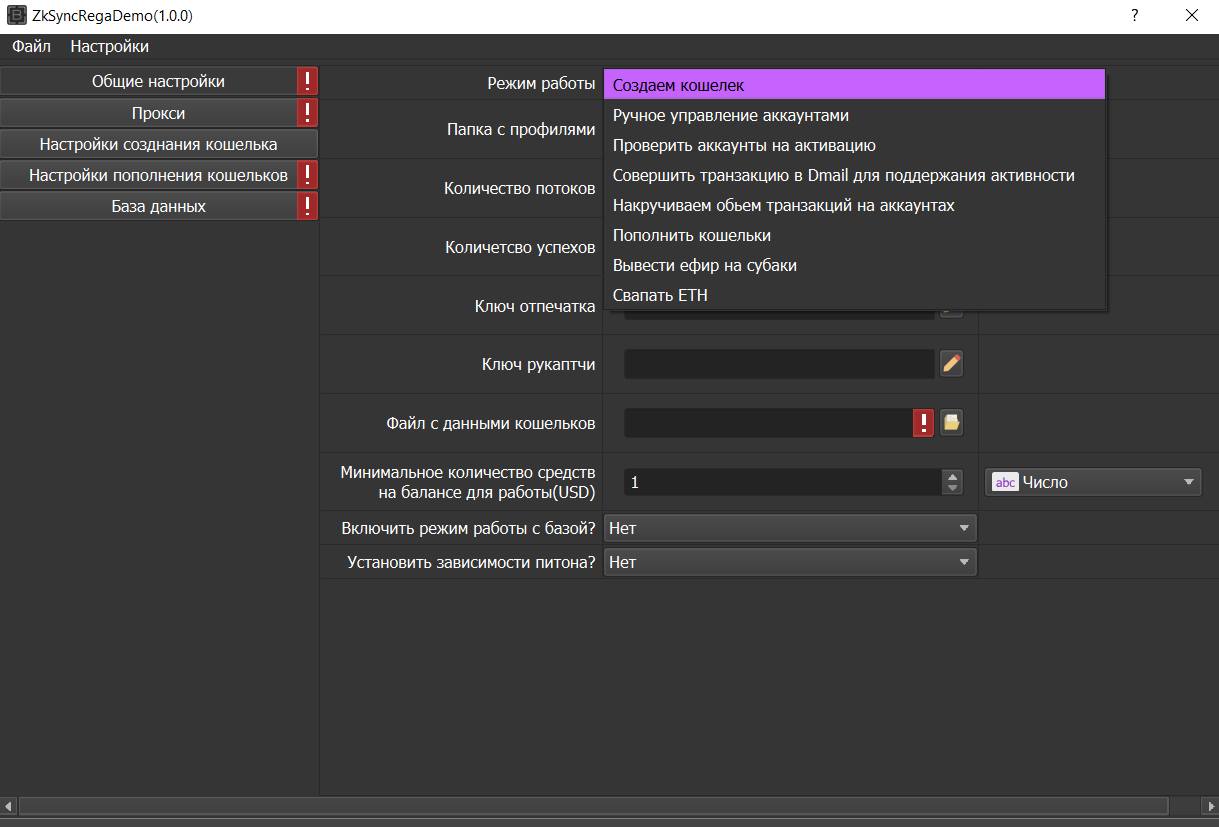The height and width of the screenshot is (827, 1219).
Task: Click minimum balance USD input field
Action: click(783, 482)
